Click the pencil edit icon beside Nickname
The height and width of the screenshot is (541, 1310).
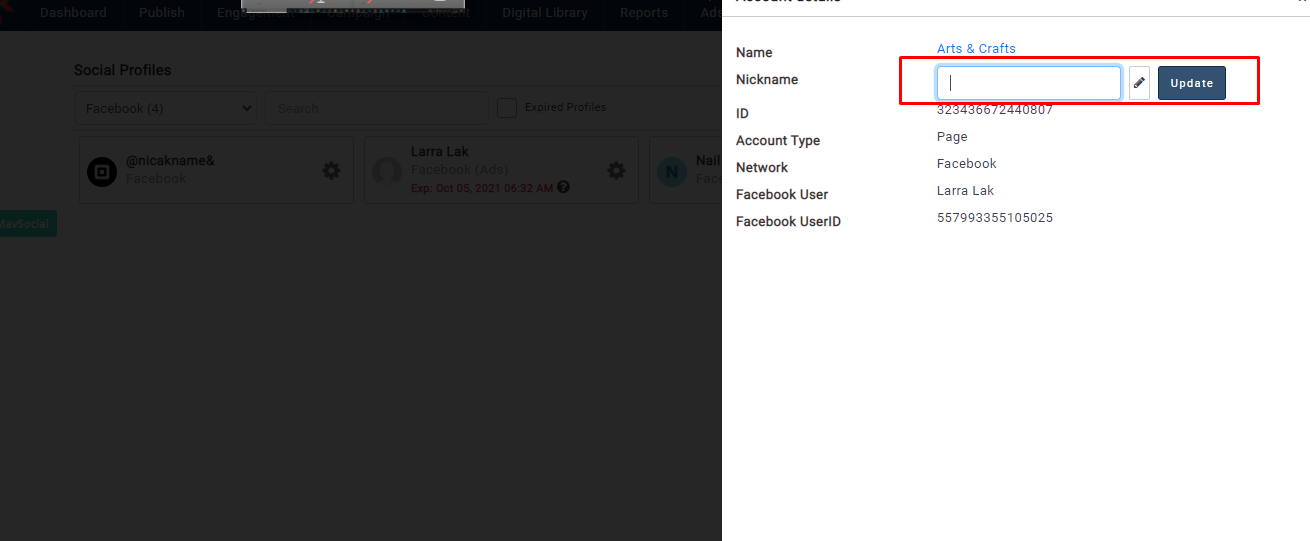(1139, 83)
